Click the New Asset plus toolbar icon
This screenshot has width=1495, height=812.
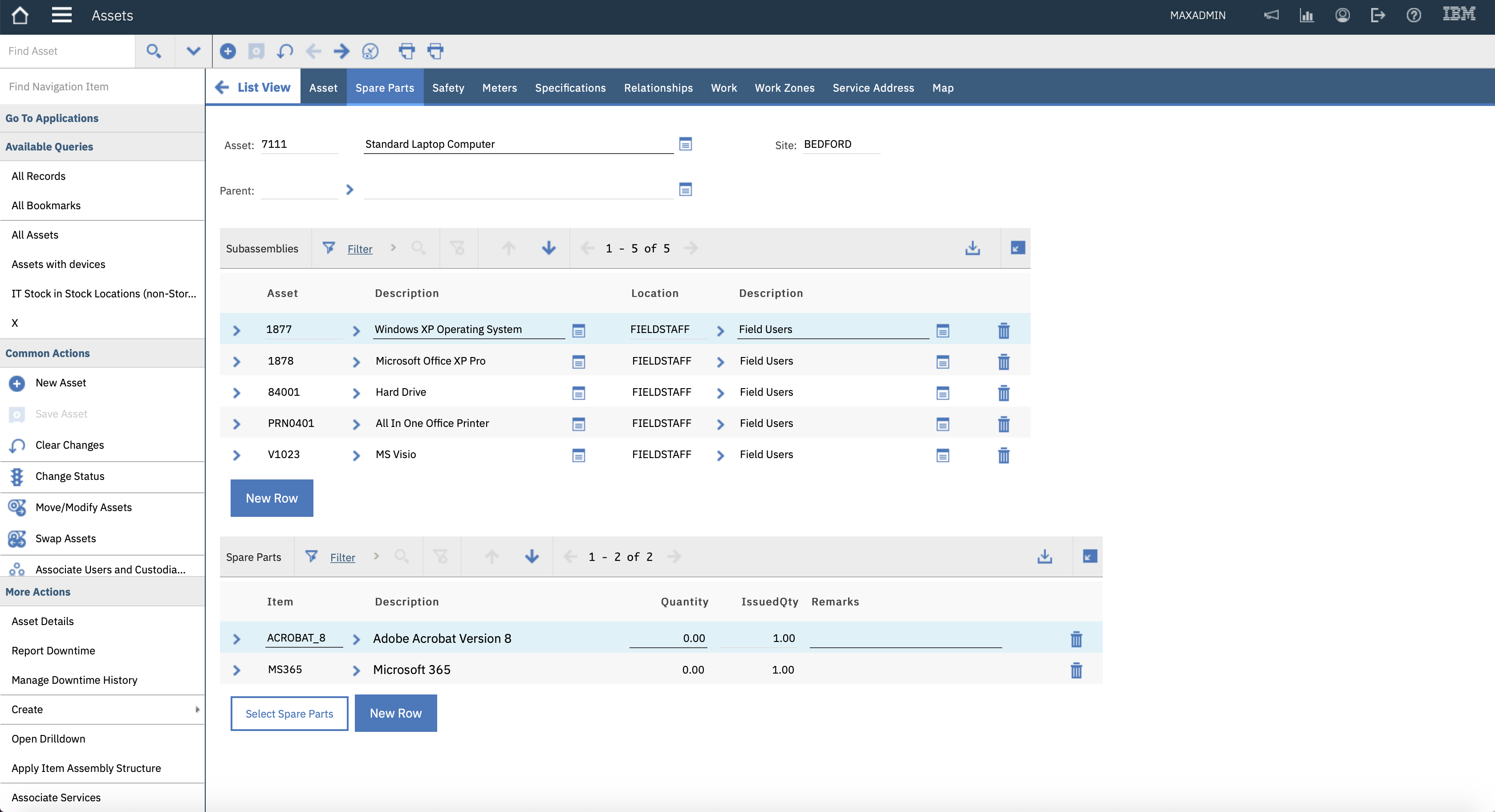(x=227, y=51)
